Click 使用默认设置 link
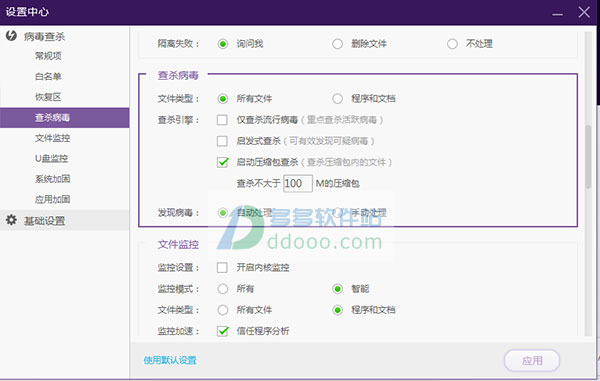The width and height of the screenshot is (600, 381). coord(170,360)
